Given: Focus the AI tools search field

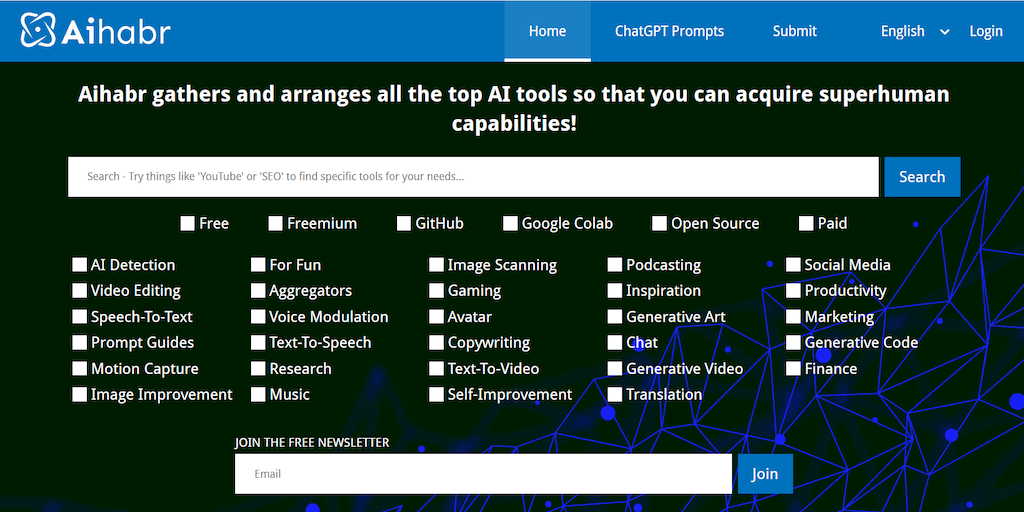Looking at the screenshot, I should 473,177.
